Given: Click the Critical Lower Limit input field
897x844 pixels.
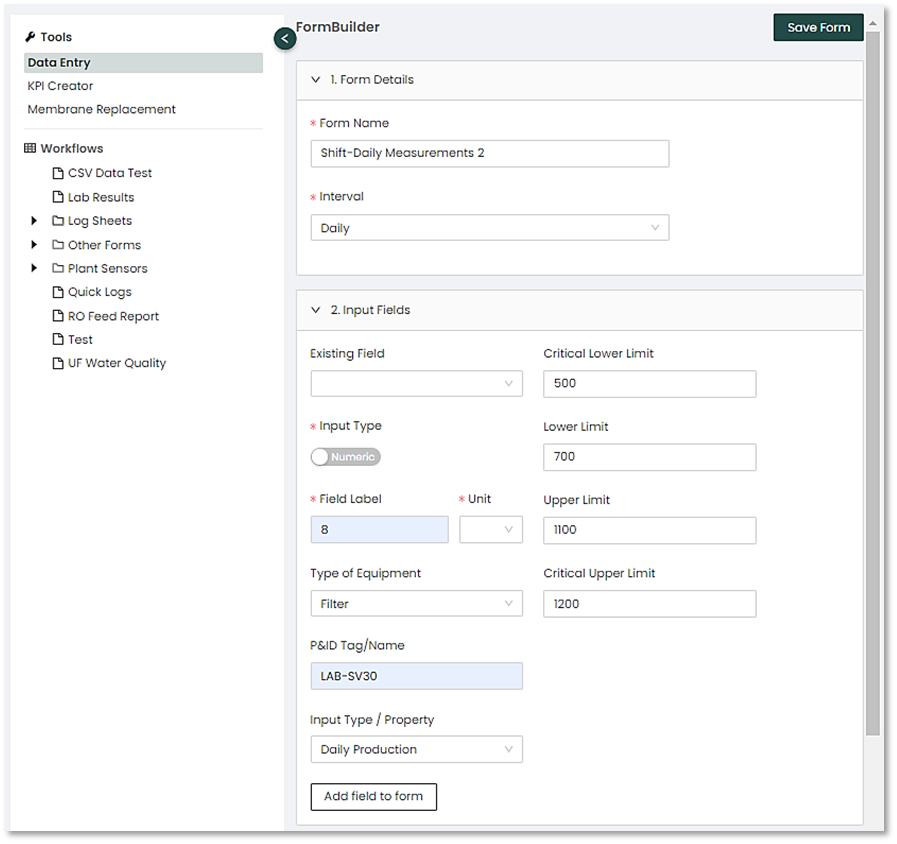Looking at the screenshot, I should click(x=649, y=384).
